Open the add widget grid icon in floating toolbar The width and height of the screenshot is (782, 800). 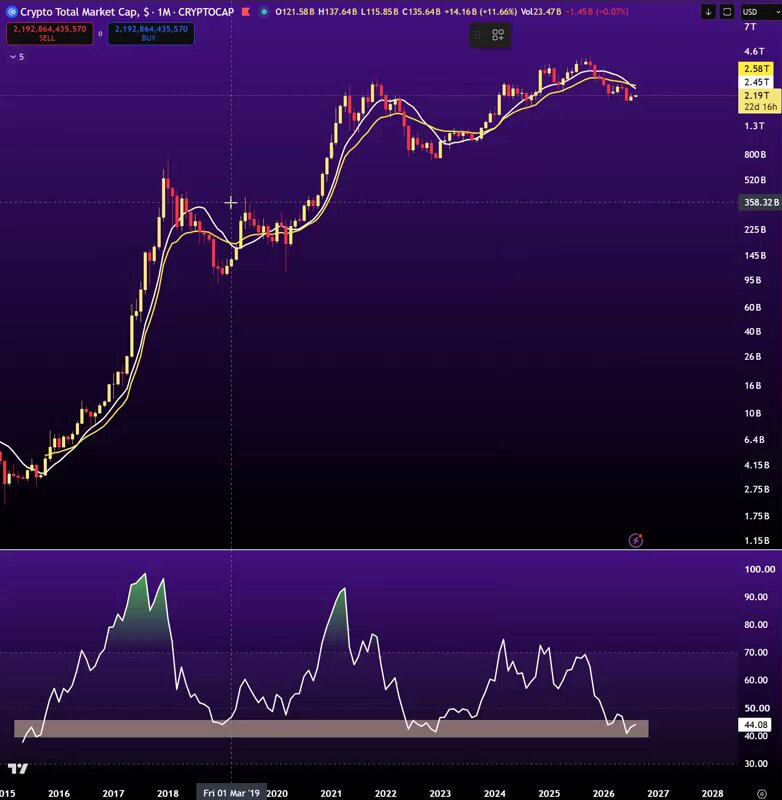click(498, 35)
